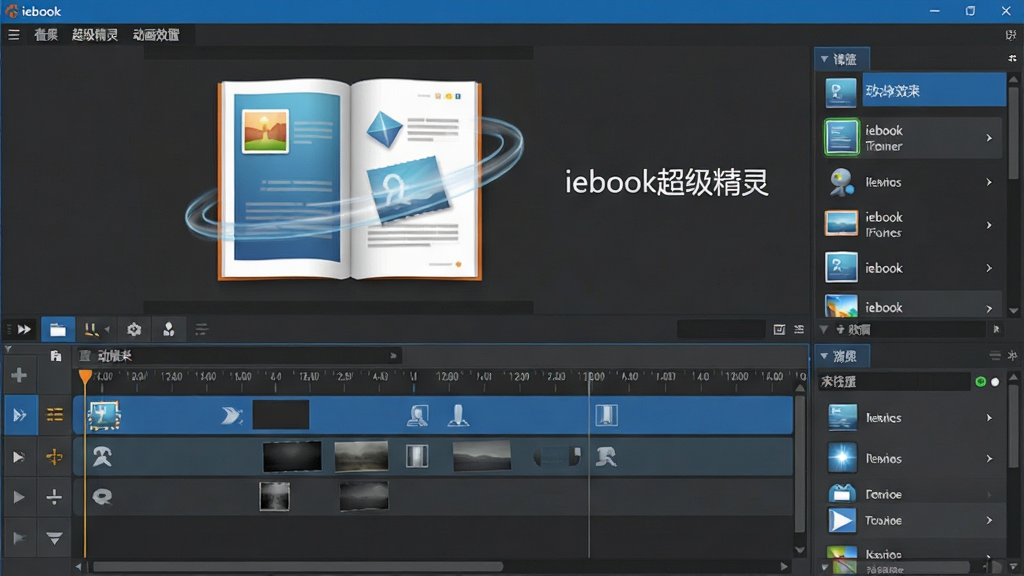Click the orange playhead marker on ruler

85,377
